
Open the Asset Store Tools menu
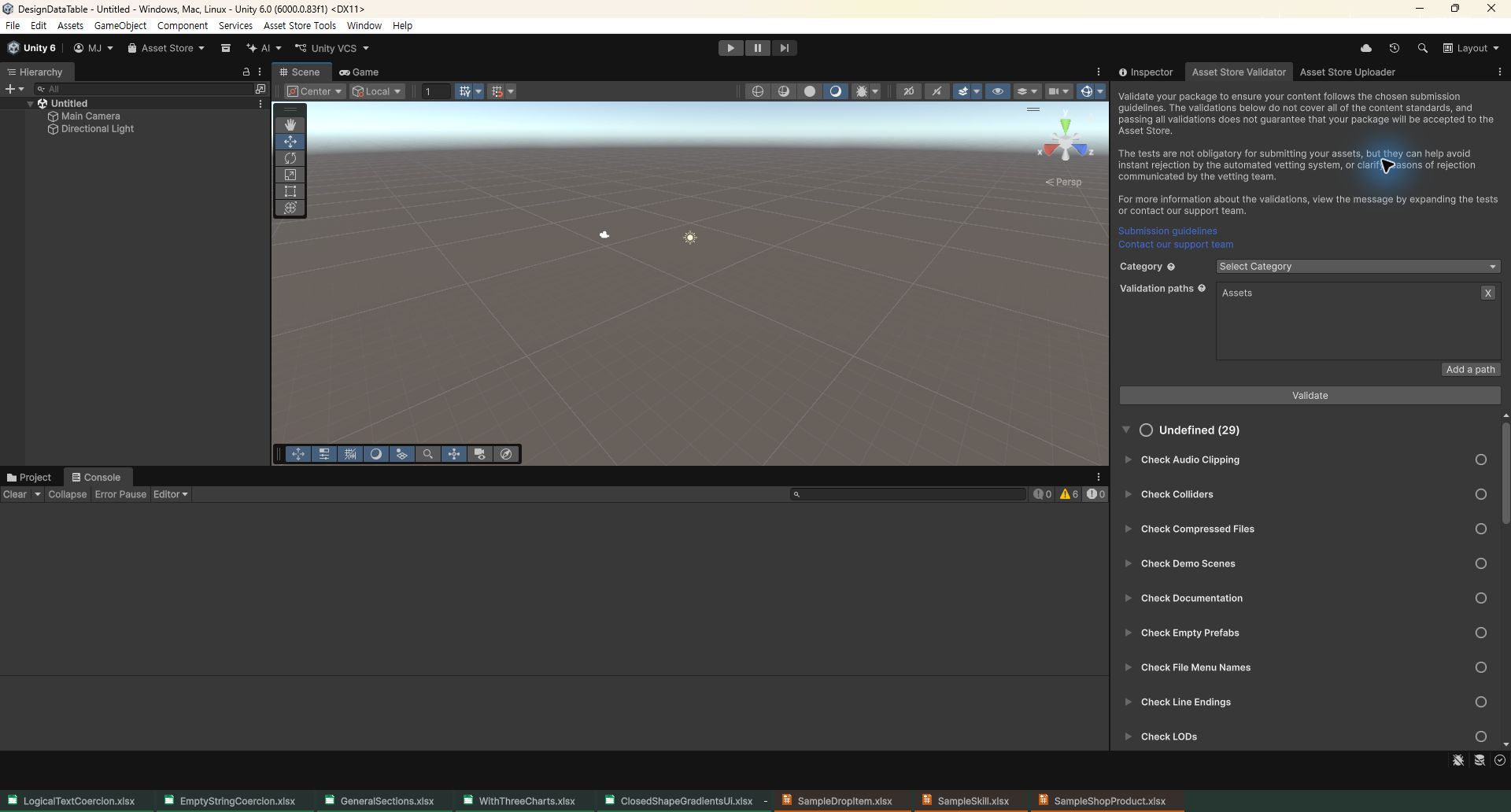[300, 26]
